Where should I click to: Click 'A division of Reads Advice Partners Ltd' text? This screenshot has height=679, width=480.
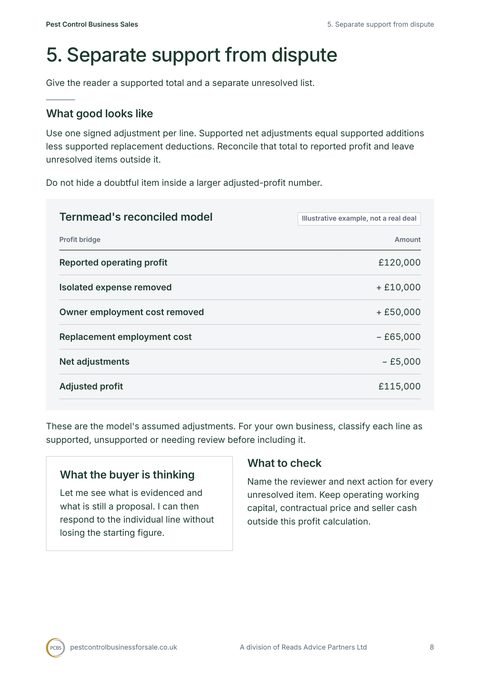click(x=303, y=647)
